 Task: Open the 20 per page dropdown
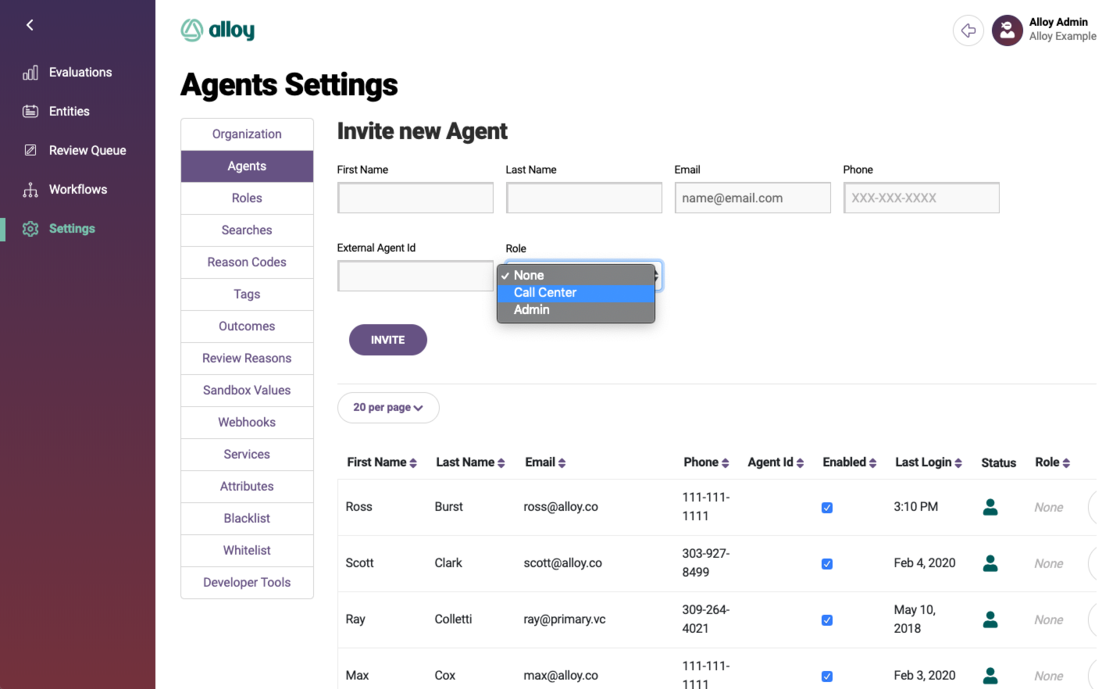coord(388,407)
